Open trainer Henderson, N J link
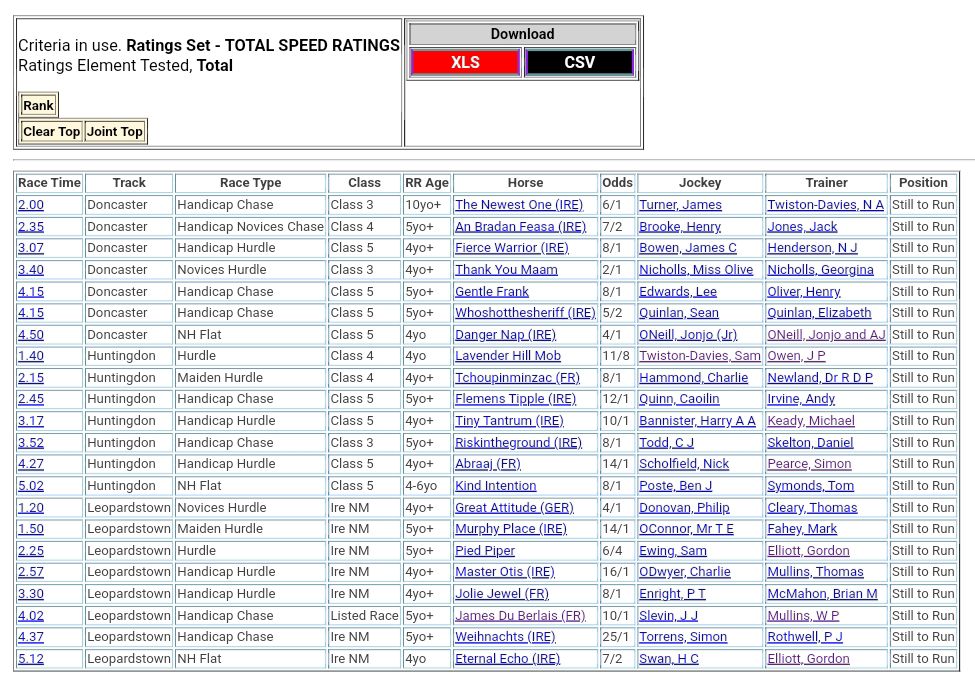975x686 pixels. coord(811,248)
